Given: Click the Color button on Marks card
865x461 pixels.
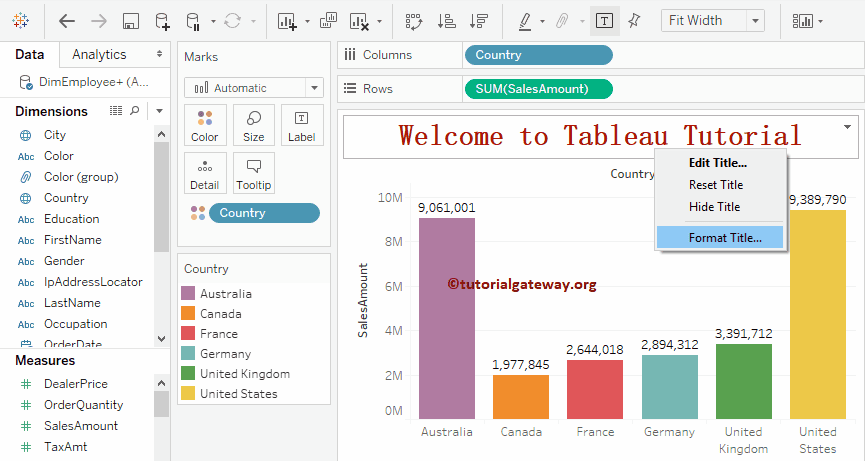Looking at the screenshot, I should click(205, 126).
